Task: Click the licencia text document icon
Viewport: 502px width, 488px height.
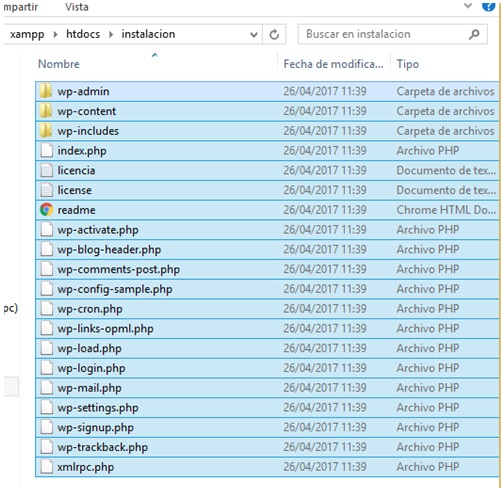Action: [x=46, y=170]
